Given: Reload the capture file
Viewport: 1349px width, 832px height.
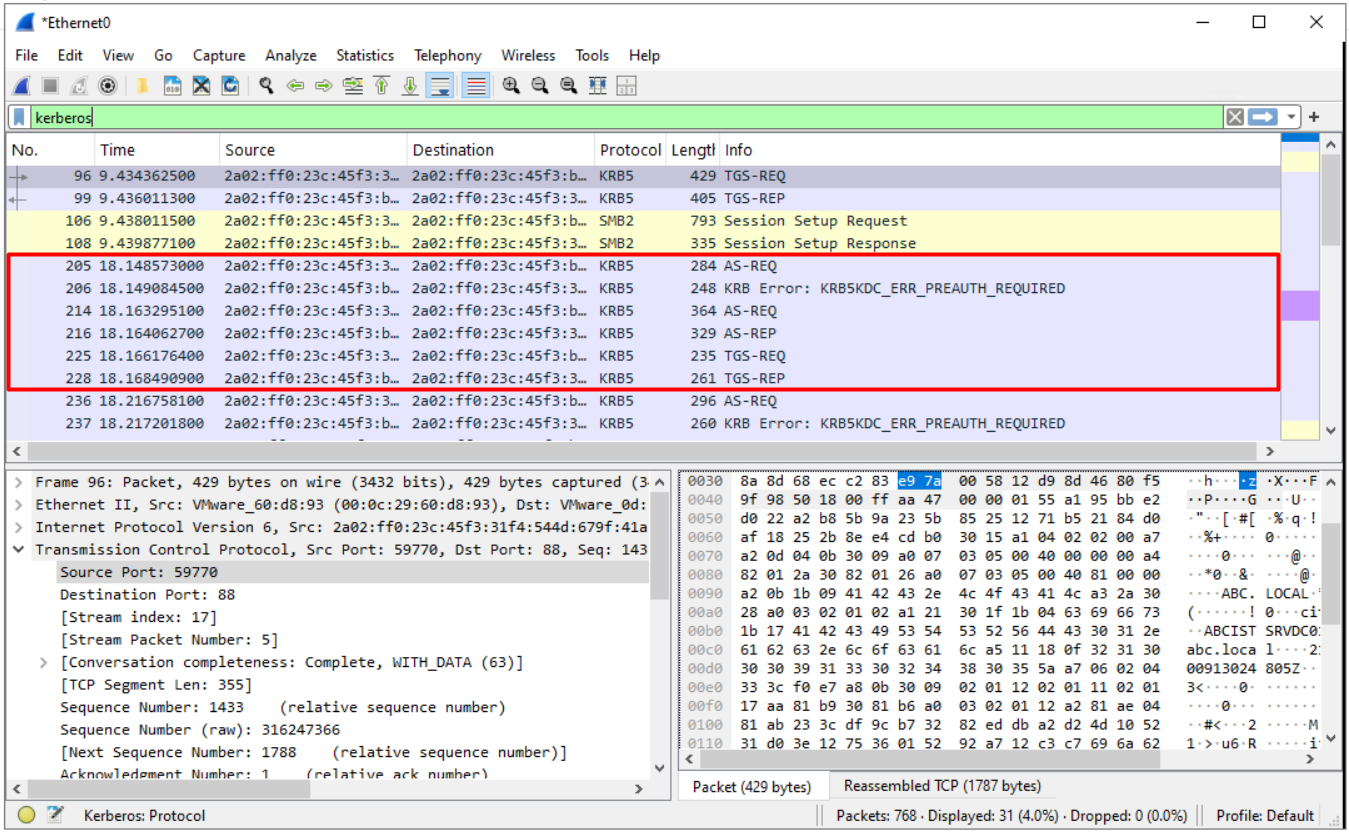Looking at the screenshot, I should point(230,86).
